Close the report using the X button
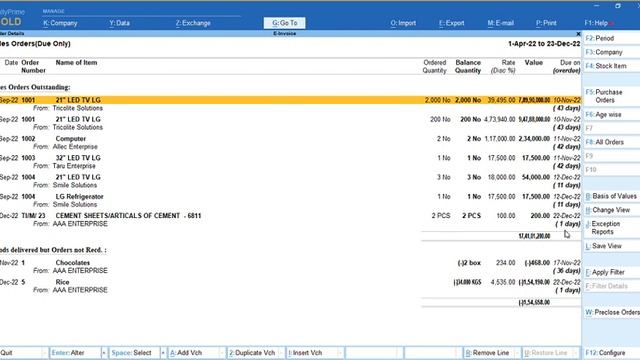The height and width of the screenshot is (360, 640). [578, 34]
